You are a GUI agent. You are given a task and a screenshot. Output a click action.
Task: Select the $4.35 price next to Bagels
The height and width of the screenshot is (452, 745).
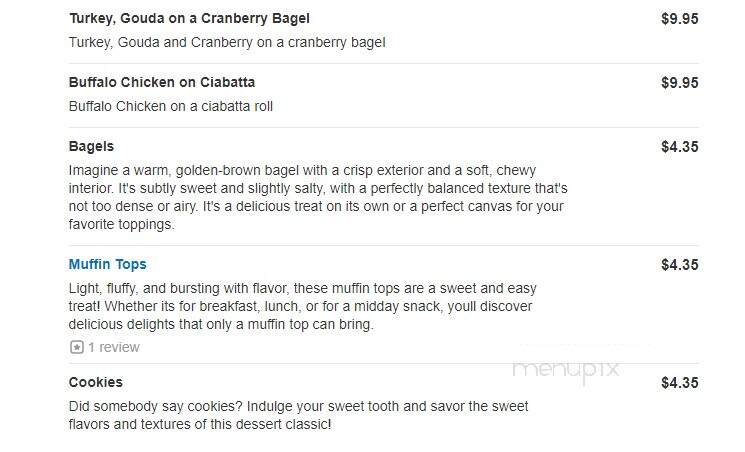point(679,147)
